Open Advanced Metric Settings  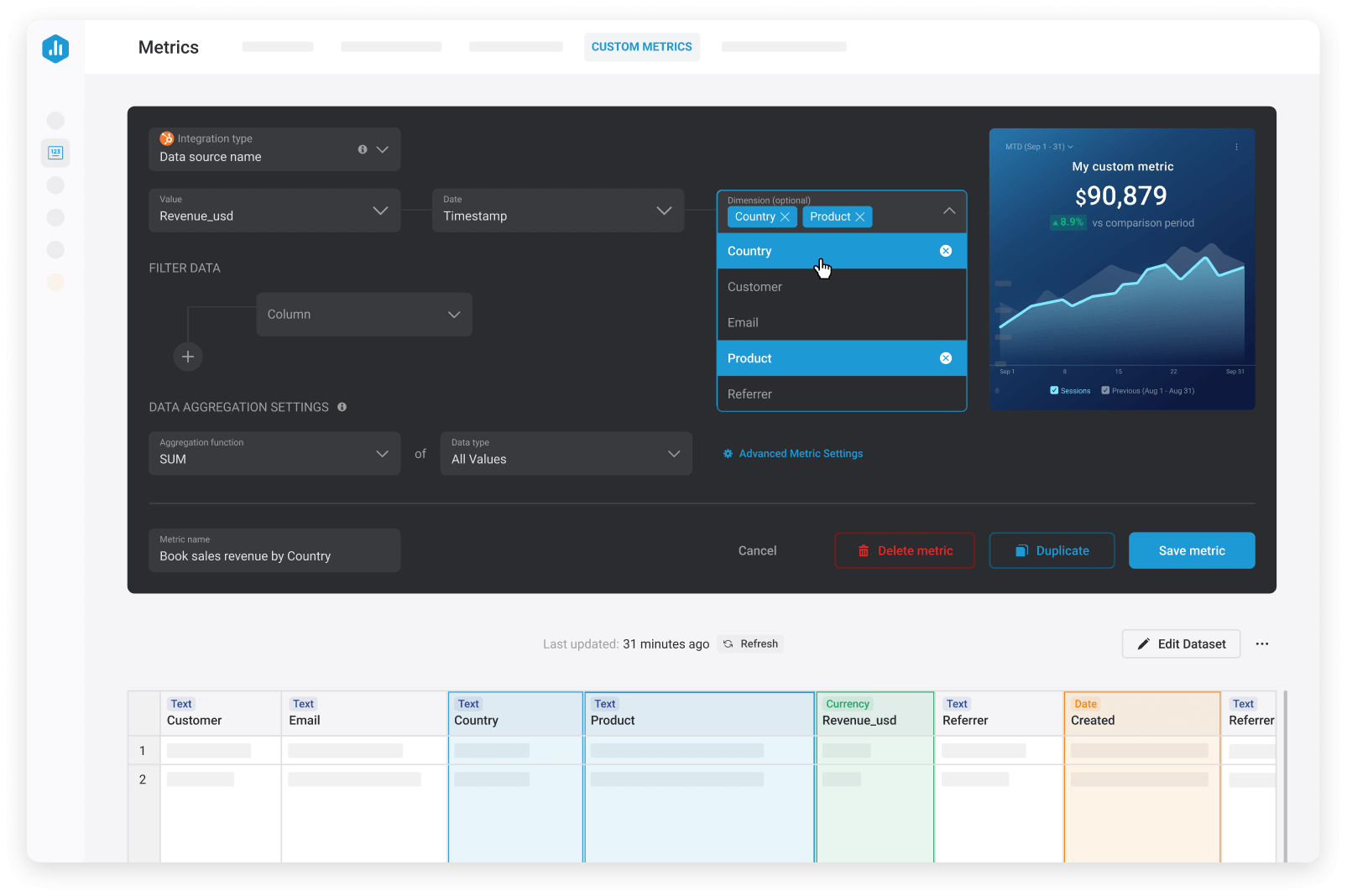(800, 453)
